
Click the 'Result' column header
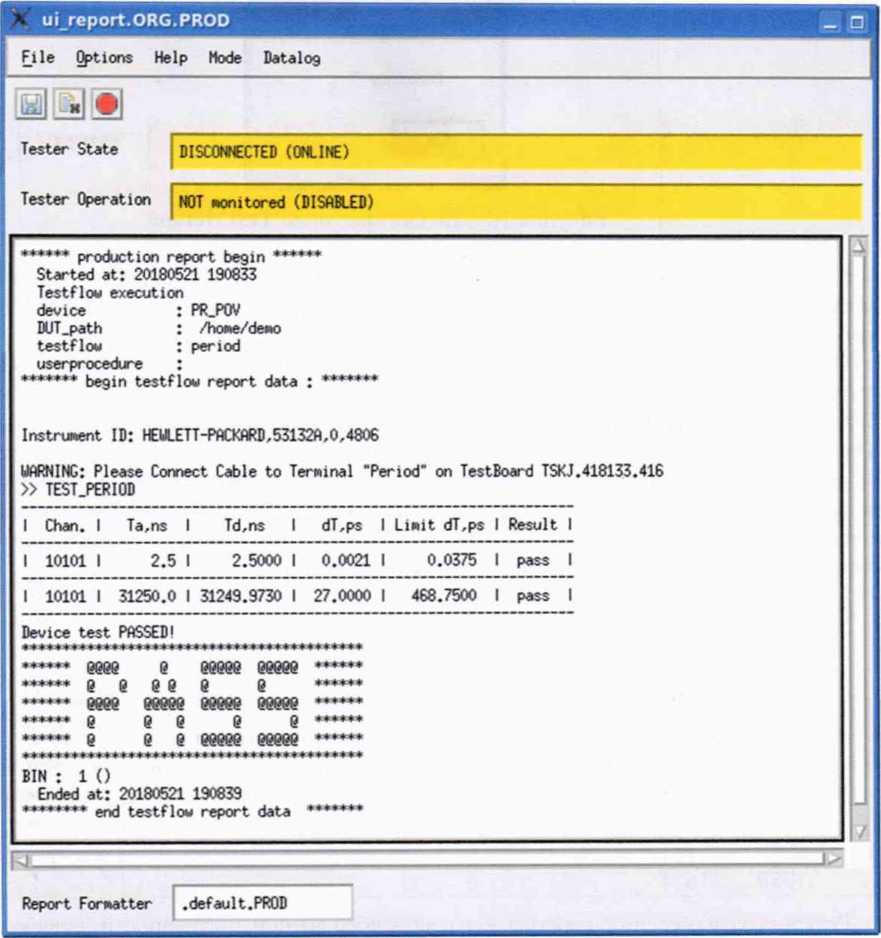point(533,525)
